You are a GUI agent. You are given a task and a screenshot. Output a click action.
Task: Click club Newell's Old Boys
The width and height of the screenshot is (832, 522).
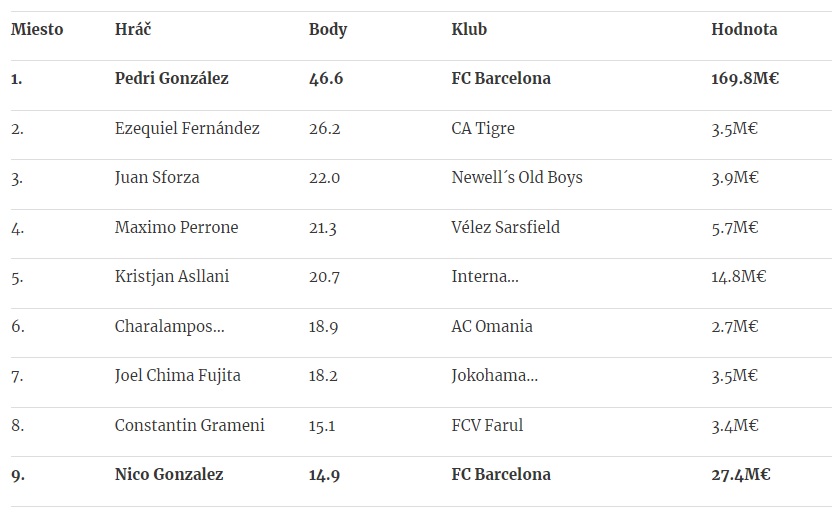517,178
